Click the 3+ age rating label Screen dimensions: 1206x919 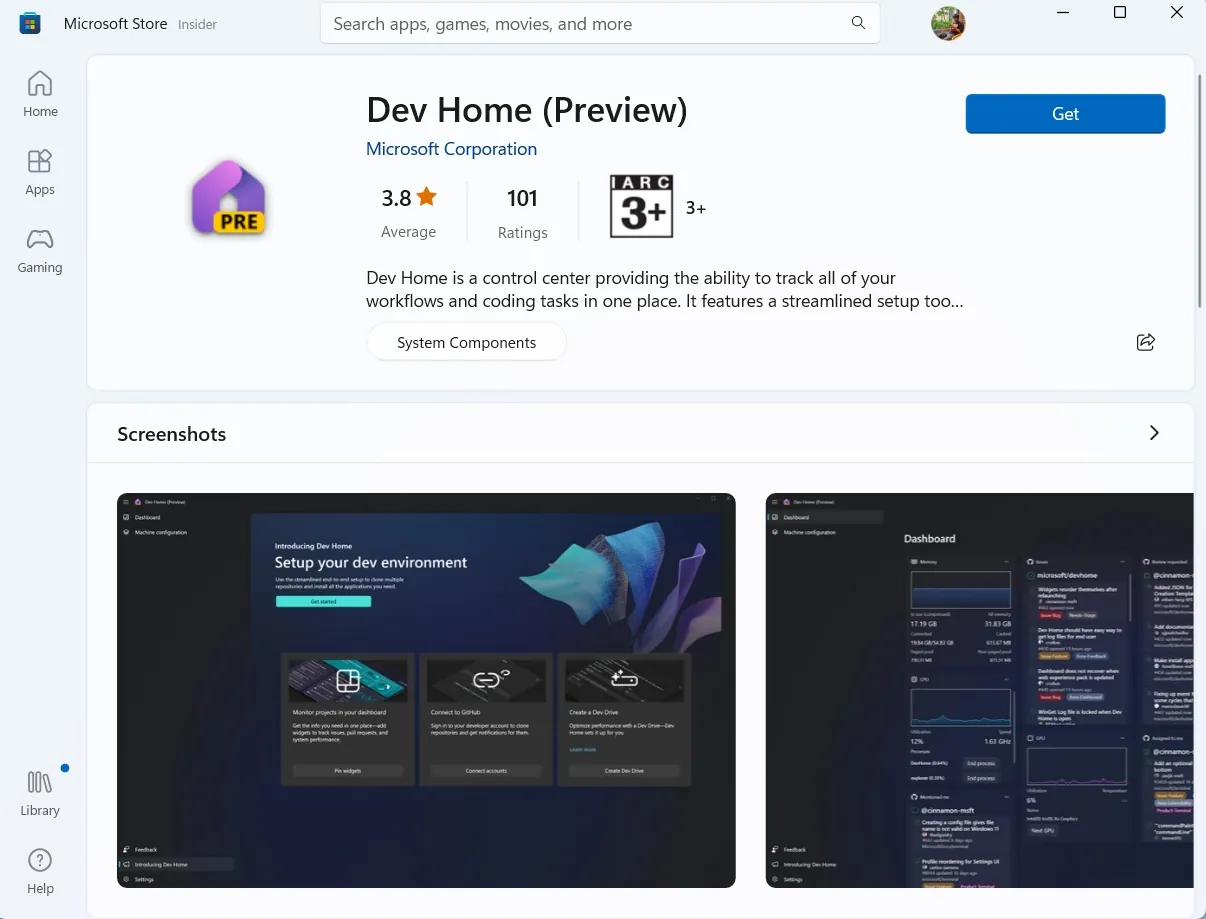[696, 208]
